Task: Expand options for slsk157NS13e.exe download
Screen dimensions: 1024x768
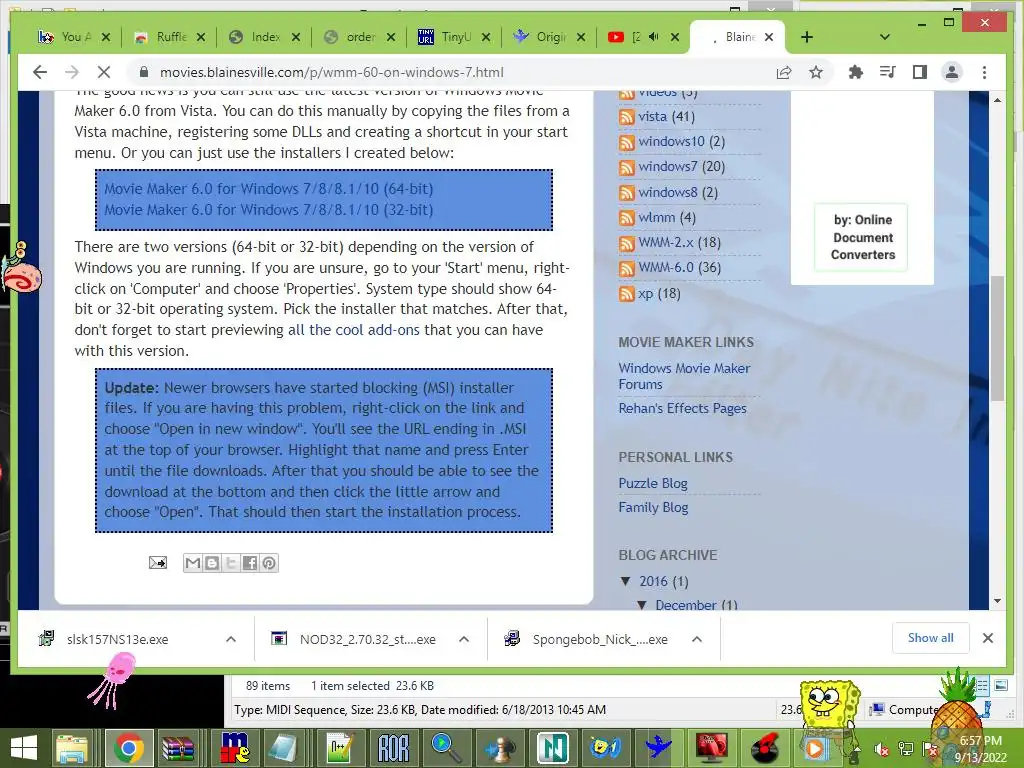Action: point(231,639)
